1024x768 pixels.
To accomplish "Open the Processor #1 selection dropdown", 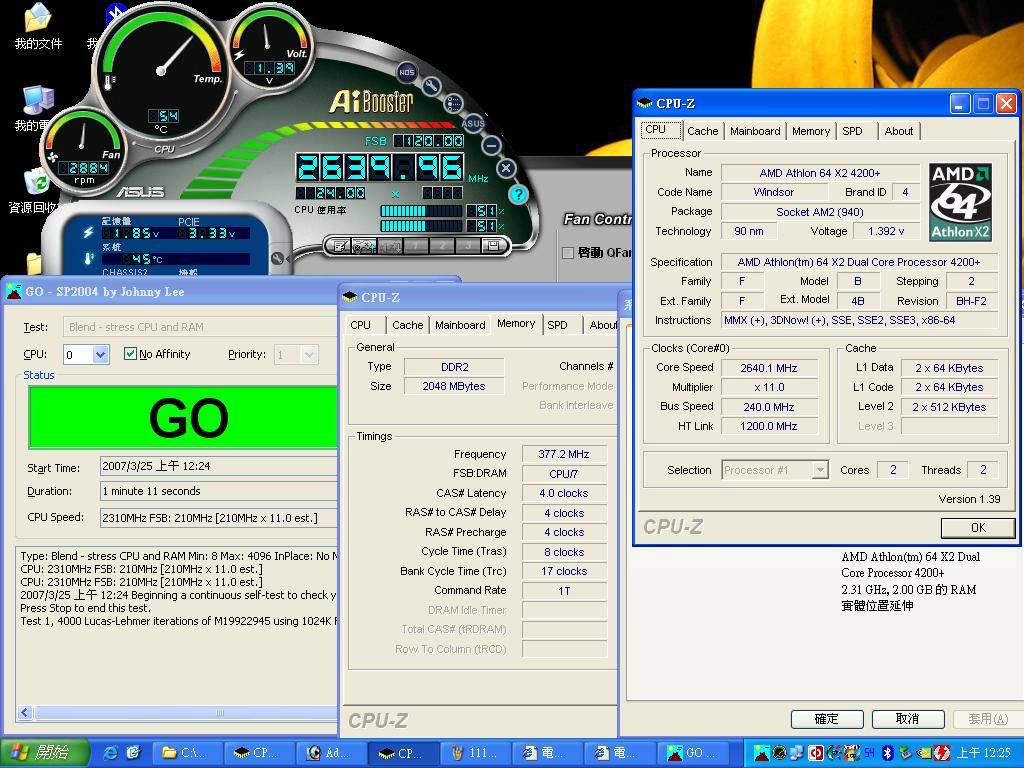I will click(820, 470).
